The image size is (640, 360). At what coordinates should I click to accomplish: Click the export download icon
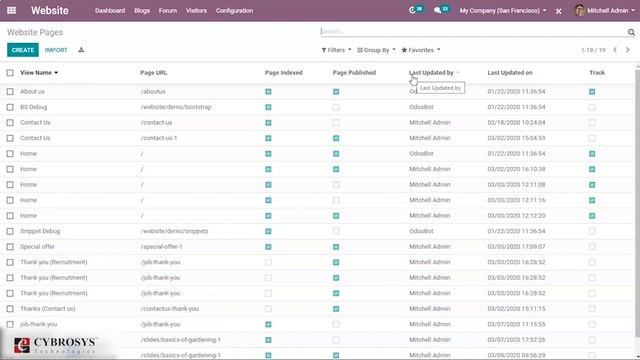(81, 50)
